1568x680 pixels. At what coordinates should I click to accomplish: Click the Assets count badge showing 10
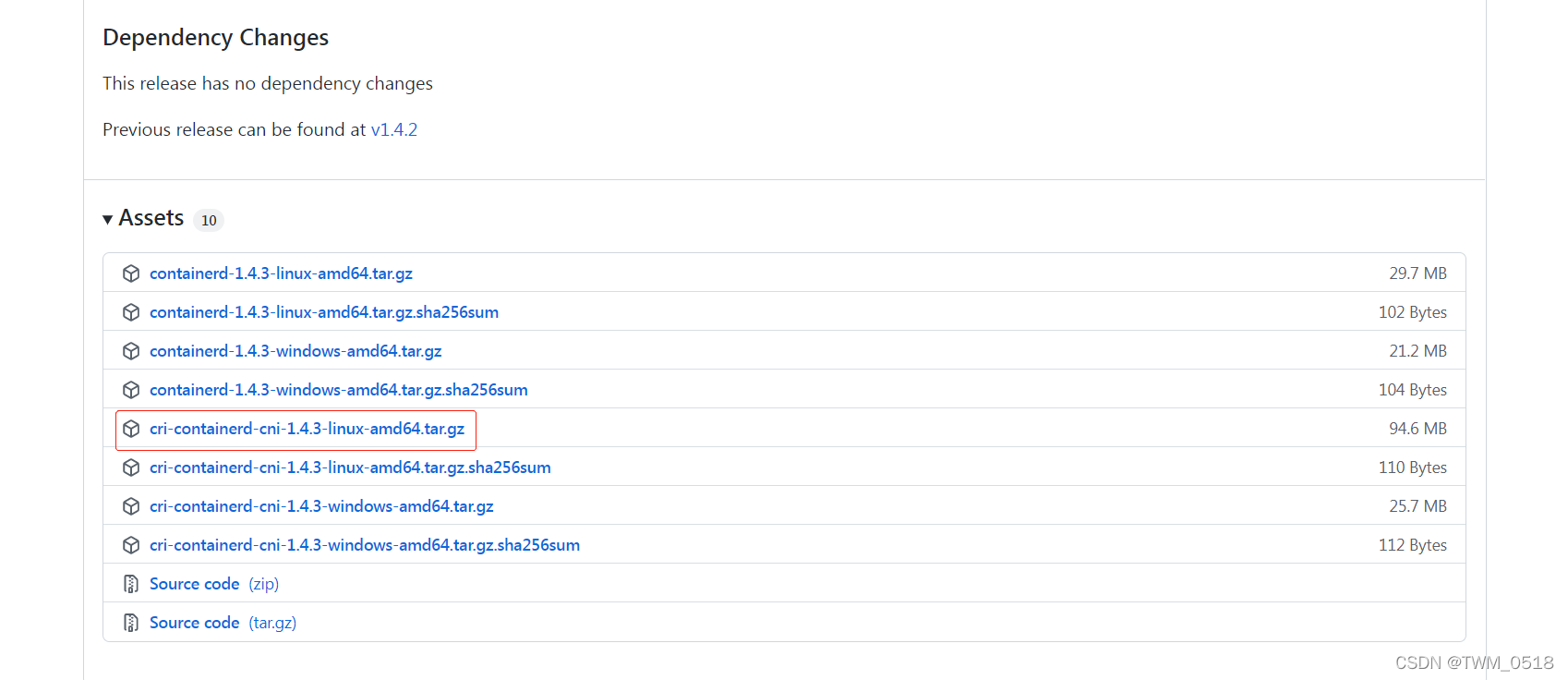tap(209, 220)
